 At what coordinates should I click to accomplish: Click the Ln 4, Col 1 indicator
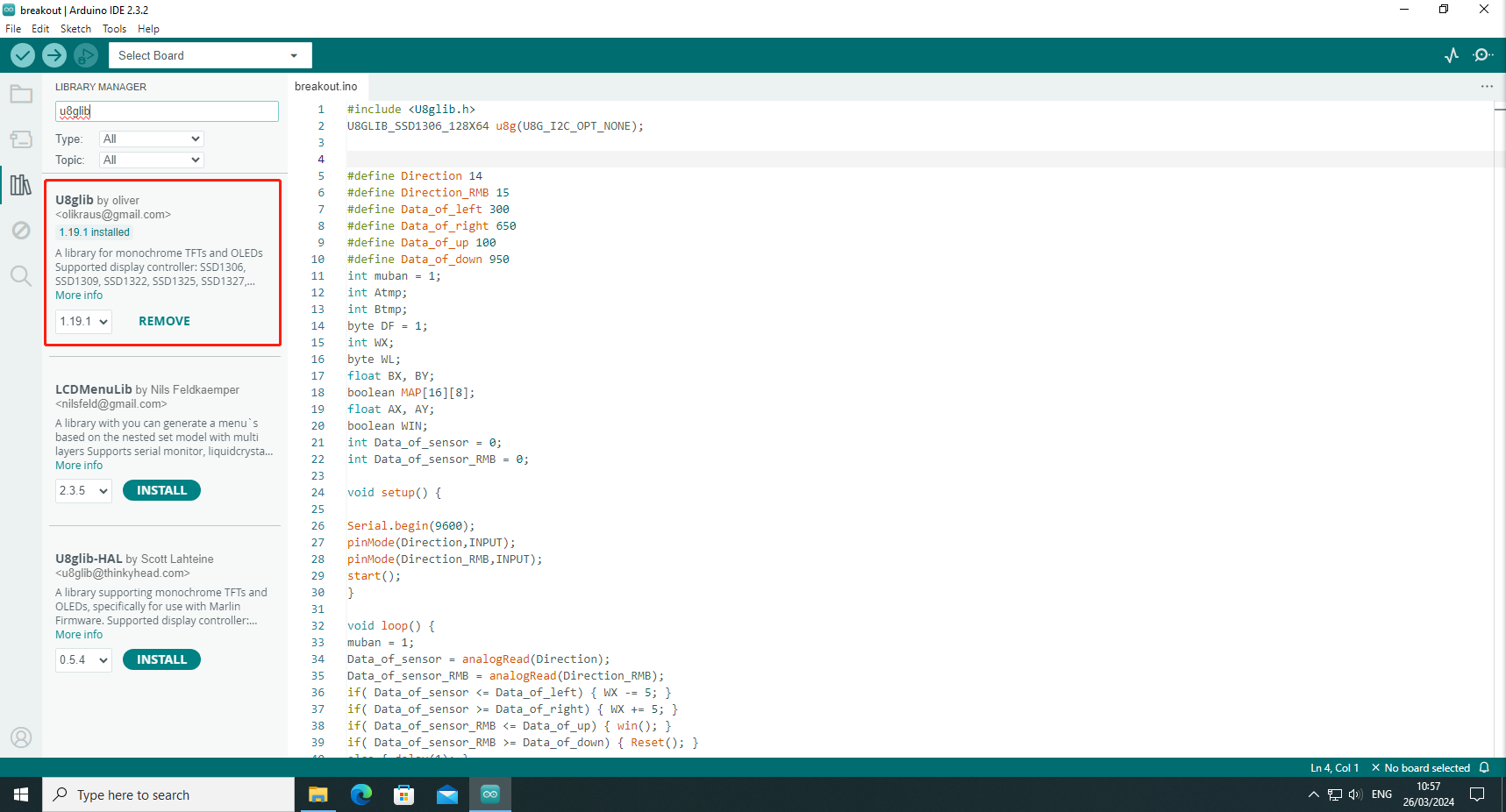(1334, 767)
